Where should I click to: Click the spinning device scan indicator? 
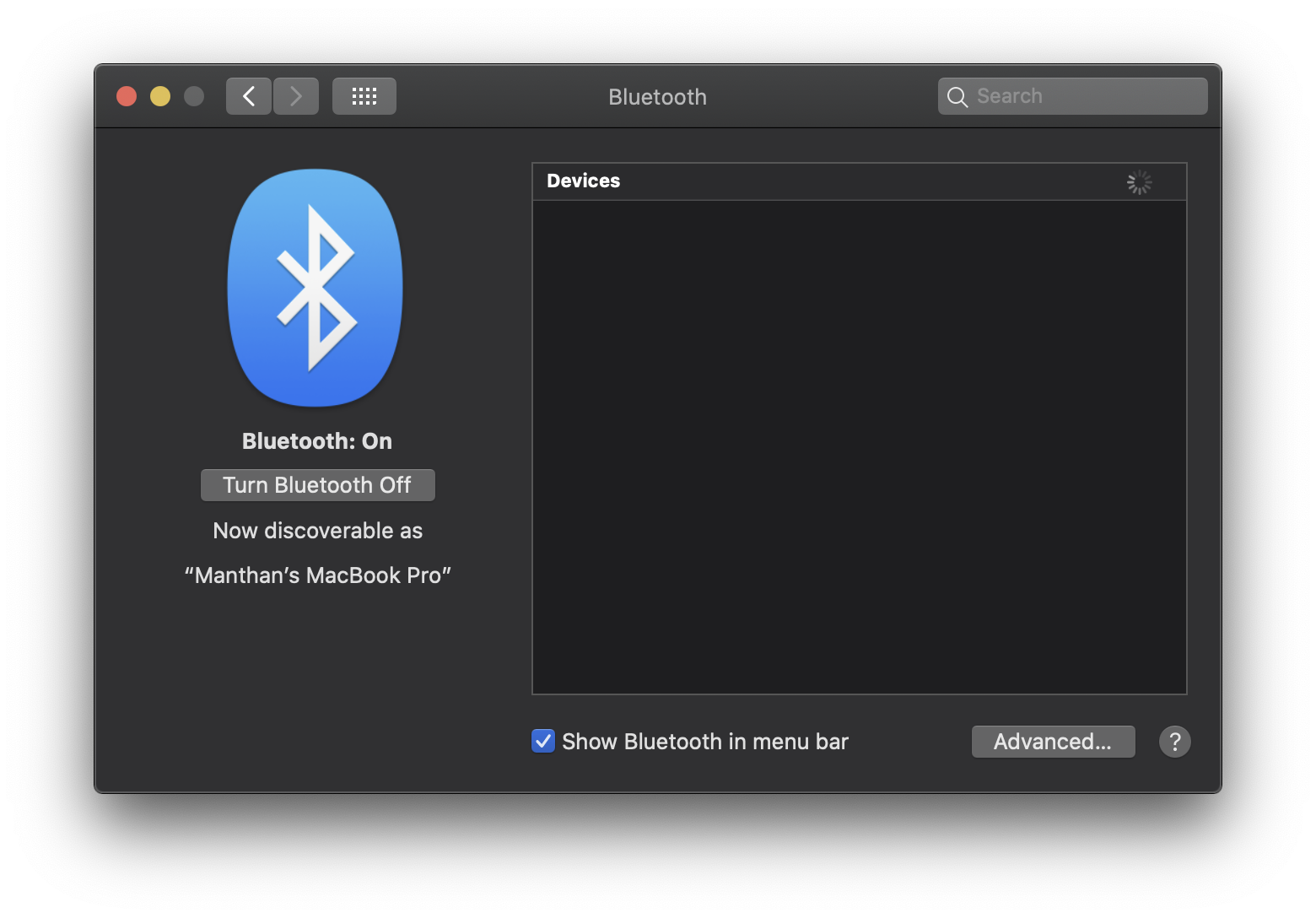(1140, 181)
